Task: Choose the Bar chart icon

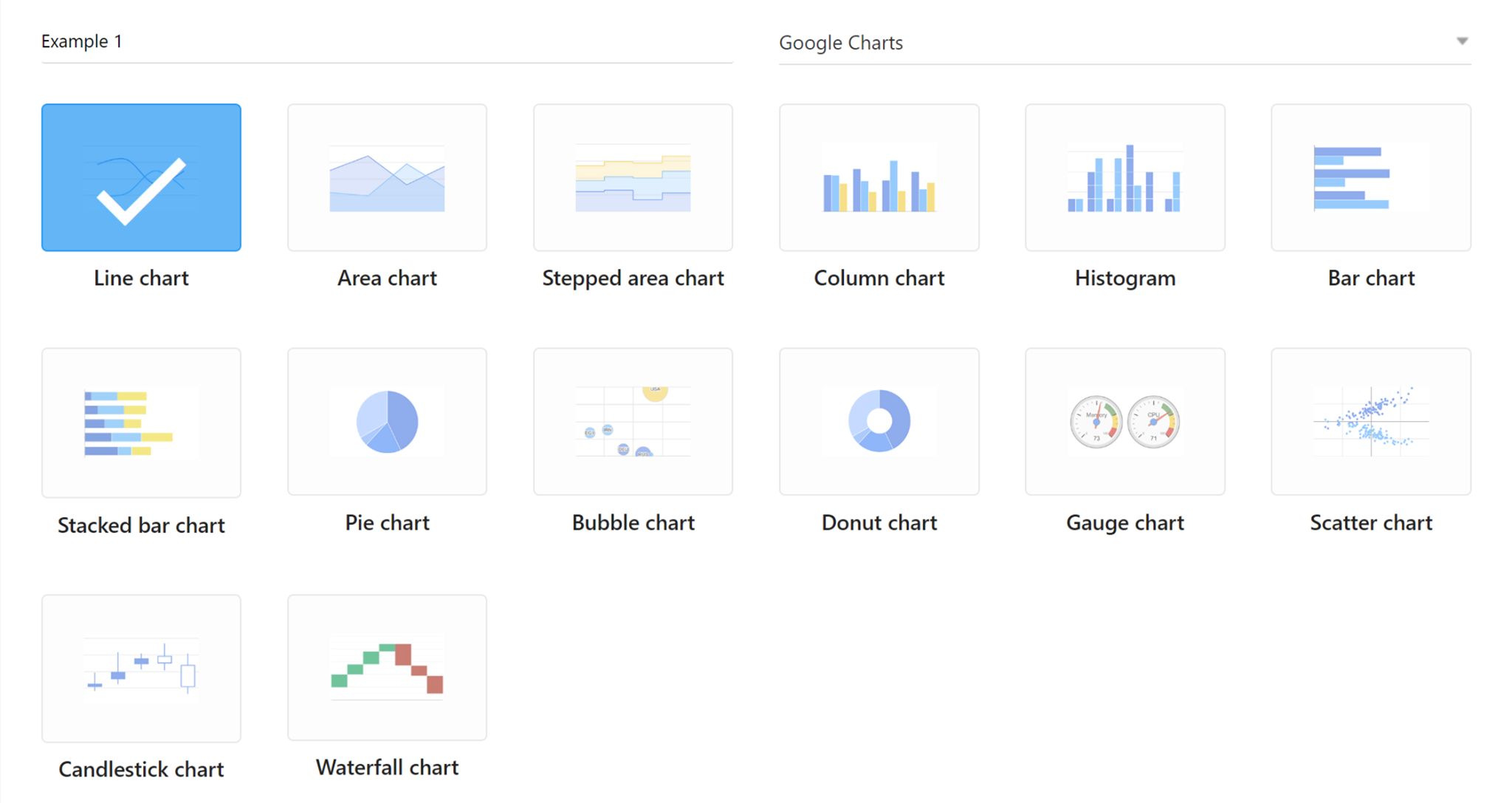Action: [x=1370, y=177]
